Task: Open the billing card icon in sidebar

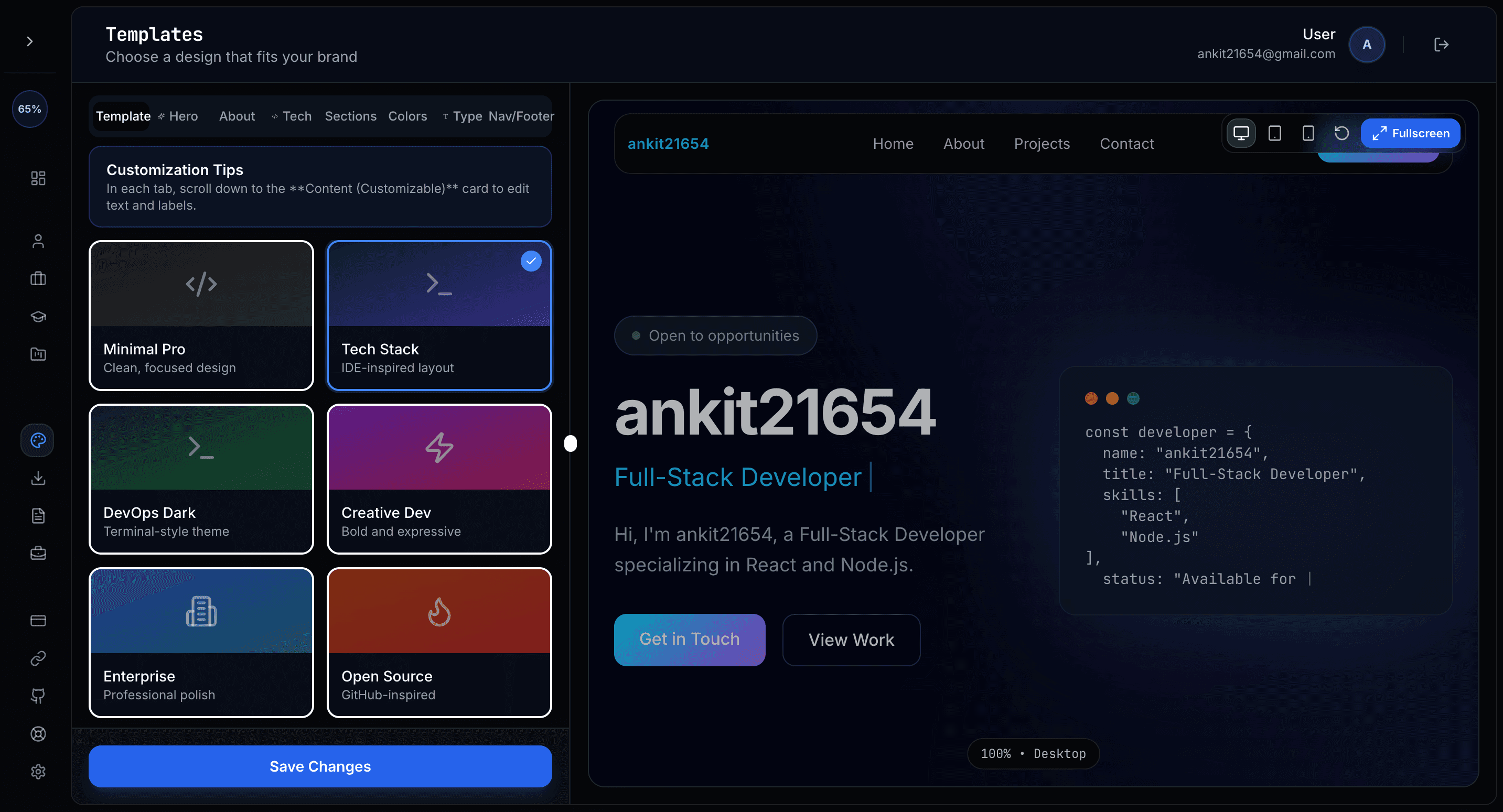Action: [38, 621]
